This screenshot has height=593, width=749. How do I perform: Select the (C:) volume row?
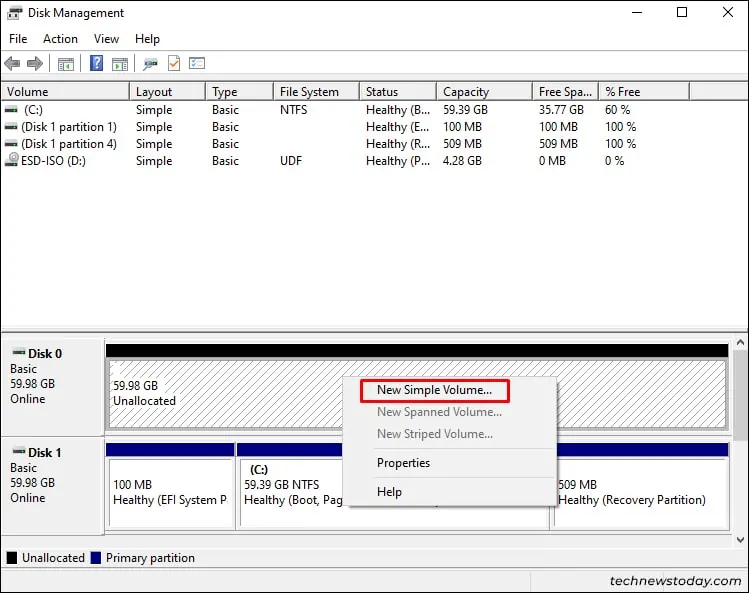(x=344, y=110)
